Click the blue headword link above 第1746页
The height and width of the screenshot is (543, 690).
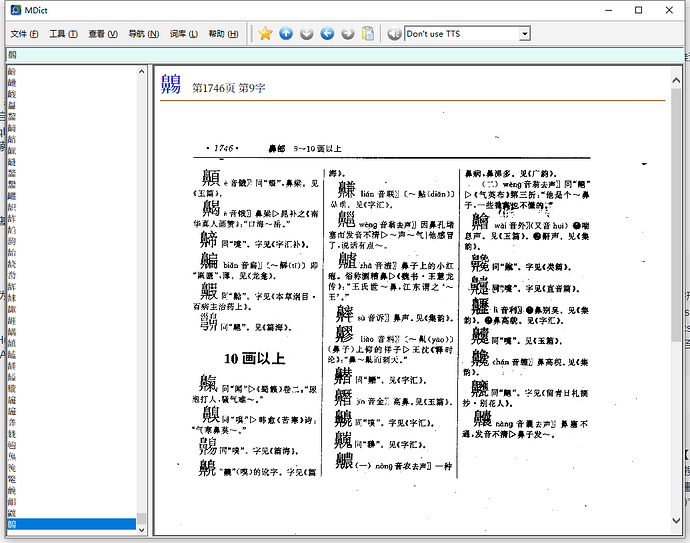pyautogui.click(x=170, y=84)
